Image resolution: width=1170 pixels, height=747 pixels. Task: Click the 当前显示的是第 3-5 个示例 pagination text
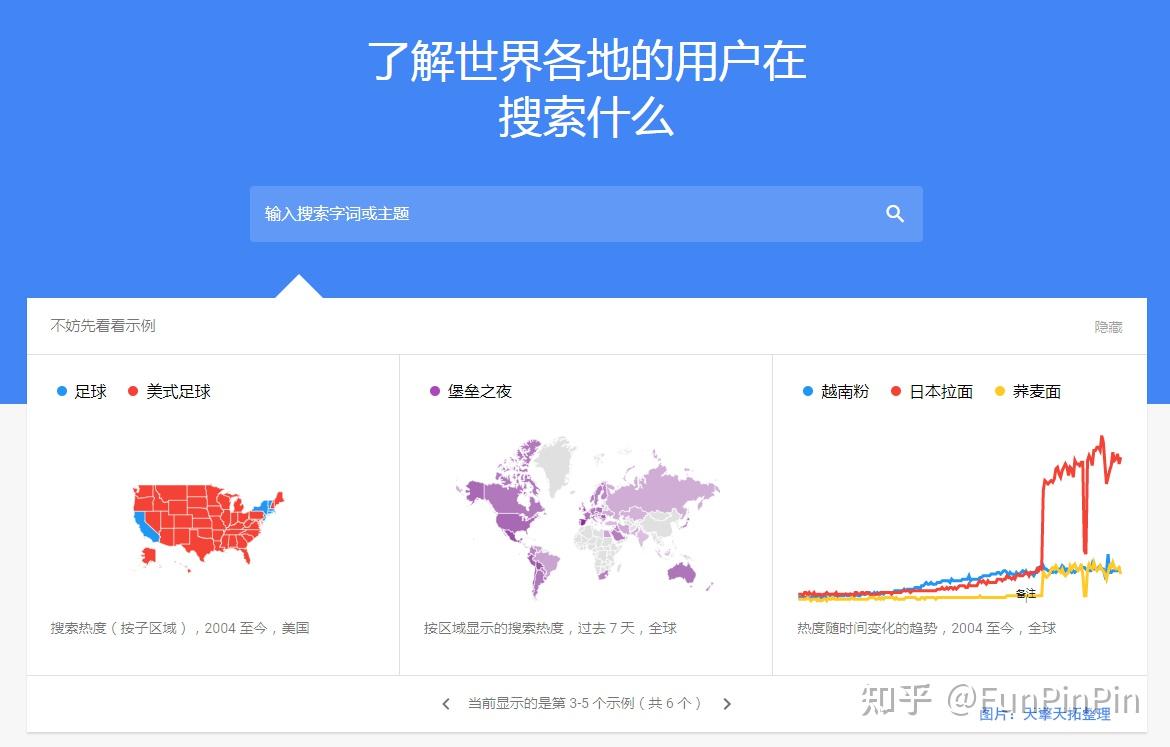[x=586, y=703]
